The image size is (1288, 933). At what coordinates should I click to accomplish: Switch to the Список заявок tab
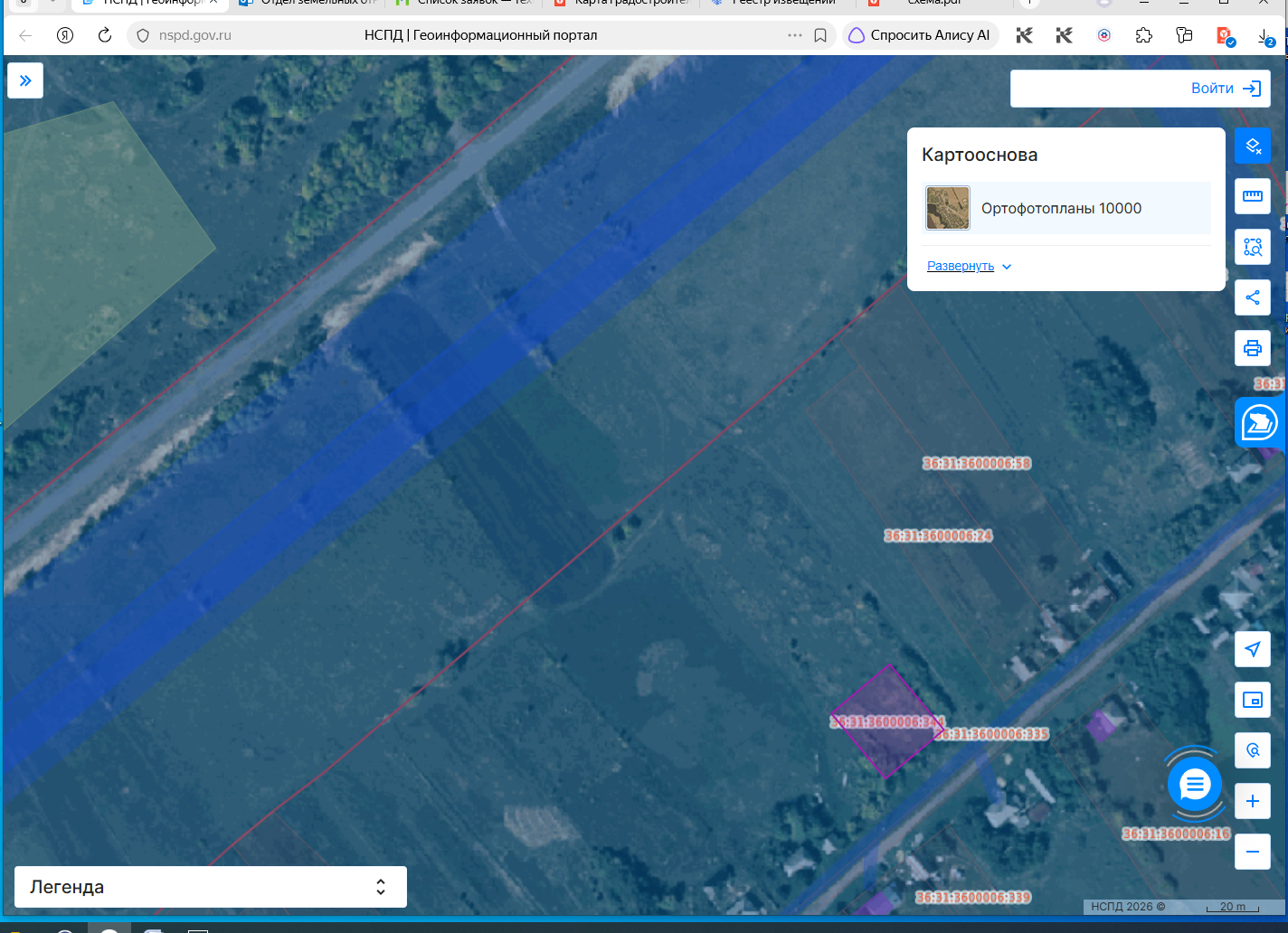coord(464,4)
